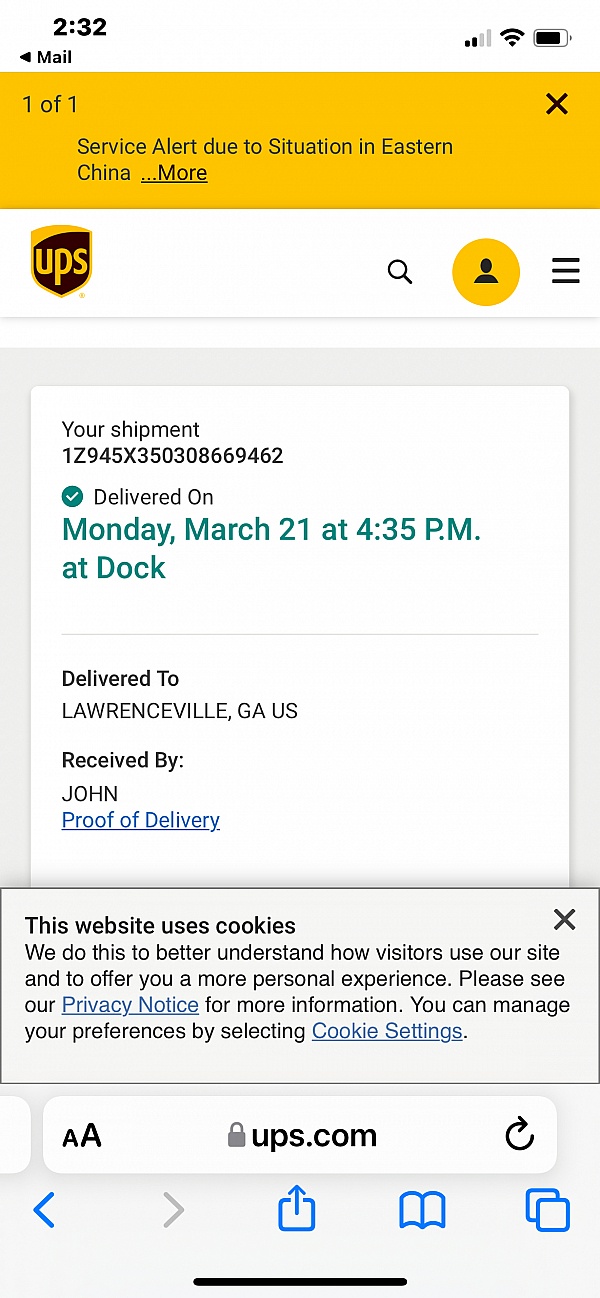
Task: Open the yellow user account button
Action: (x=486, y=272)
